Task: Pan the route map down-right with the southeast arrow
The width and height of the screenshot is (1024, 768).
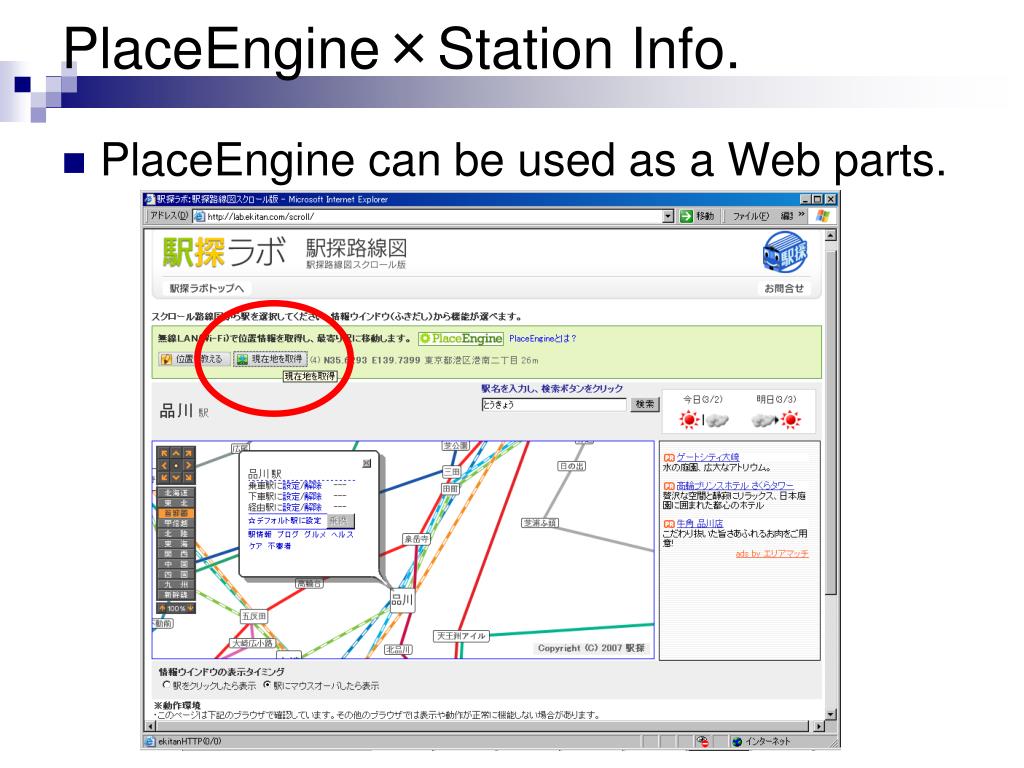Action: [189, 477]
